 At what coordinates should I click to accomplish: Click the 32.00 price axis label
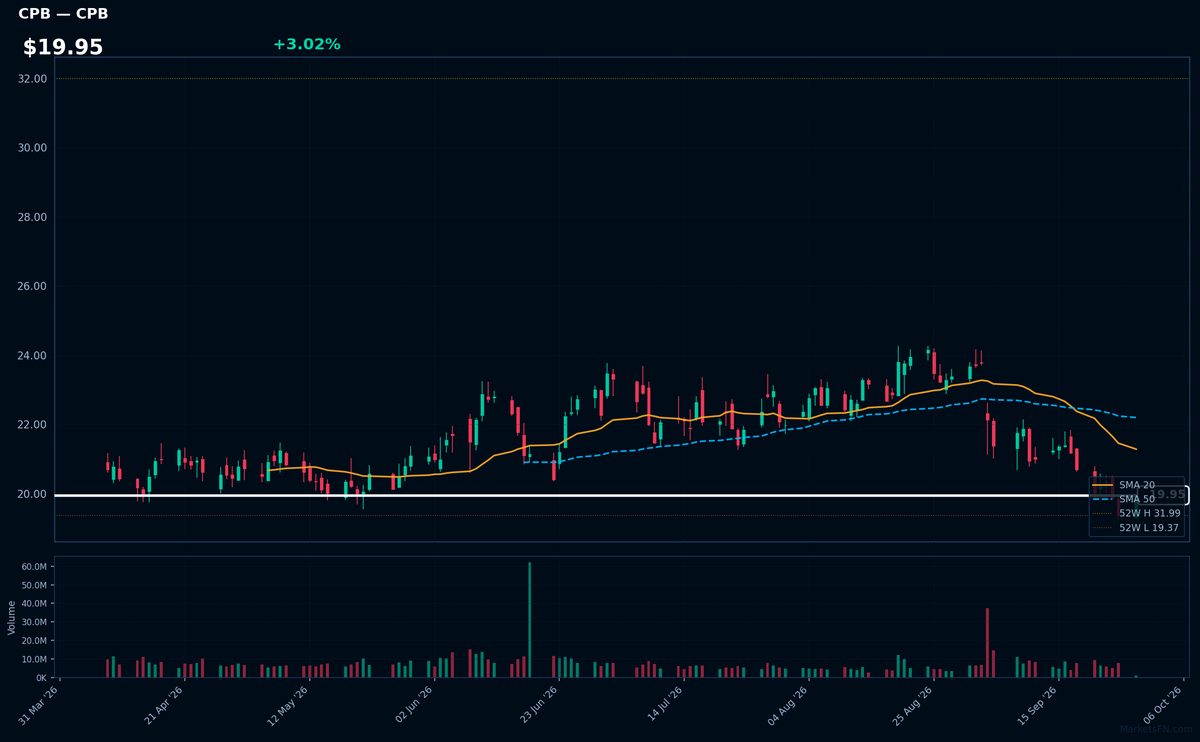[x=33, y=79]
